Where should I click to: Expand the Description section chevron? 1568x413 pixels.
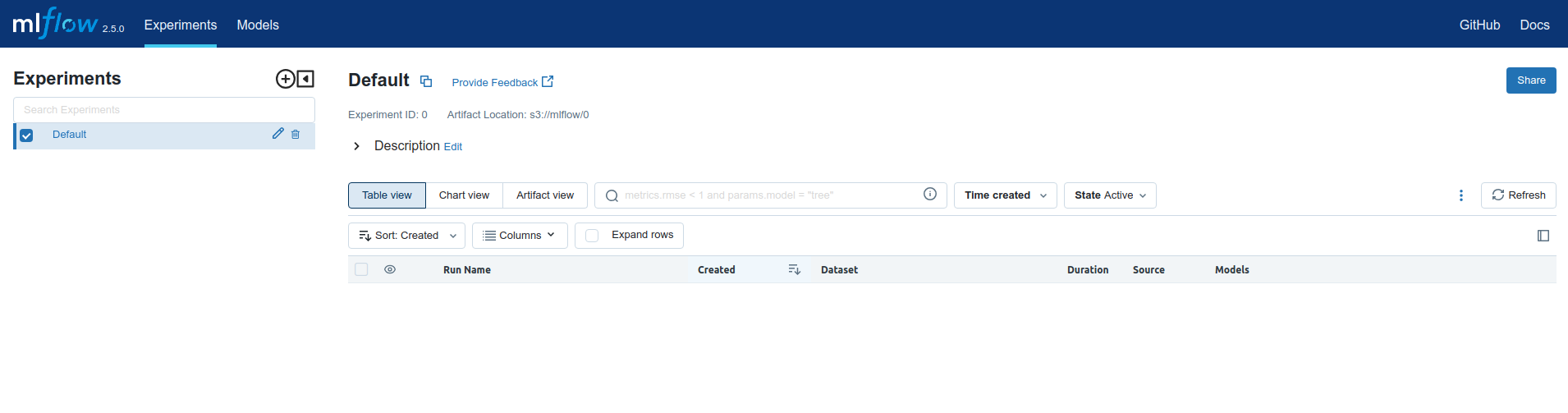[356, 146]
